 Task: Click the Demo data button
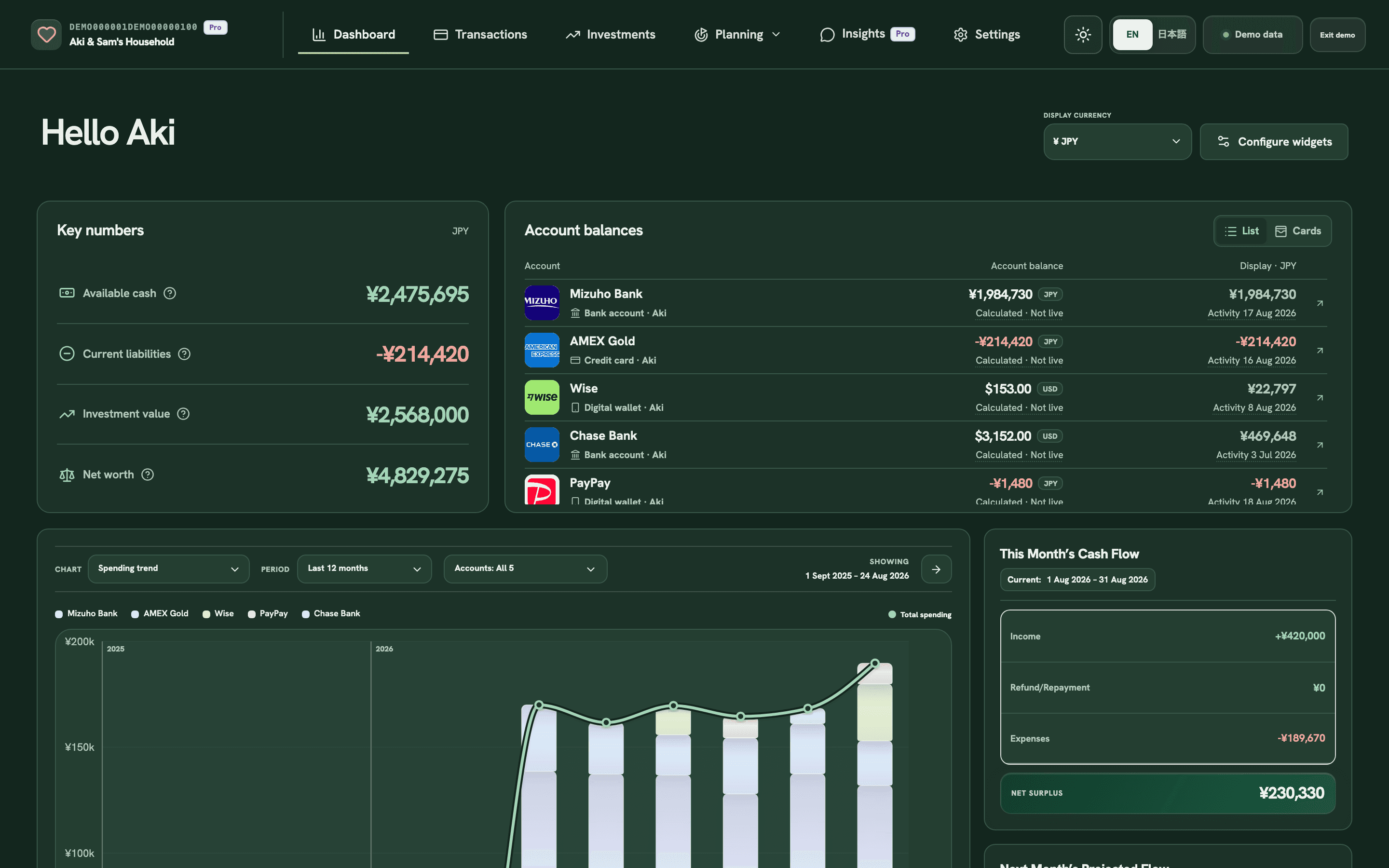[1253, 34]
